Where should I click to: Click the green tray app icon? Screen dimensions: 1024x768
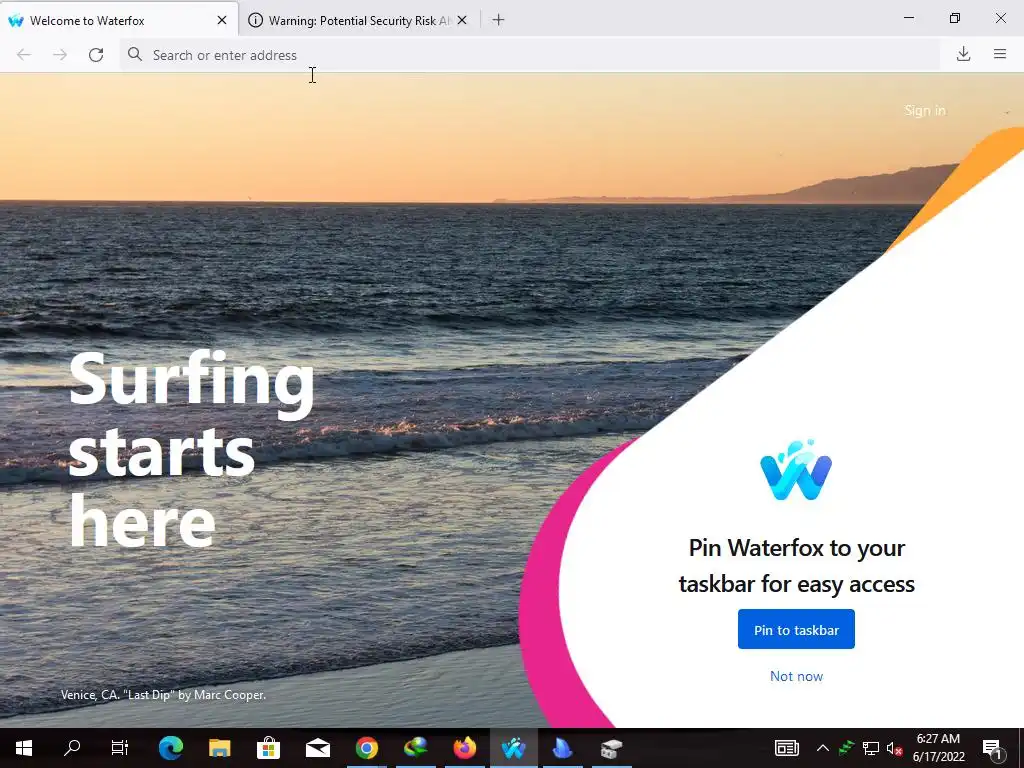(x=846, y=748)
